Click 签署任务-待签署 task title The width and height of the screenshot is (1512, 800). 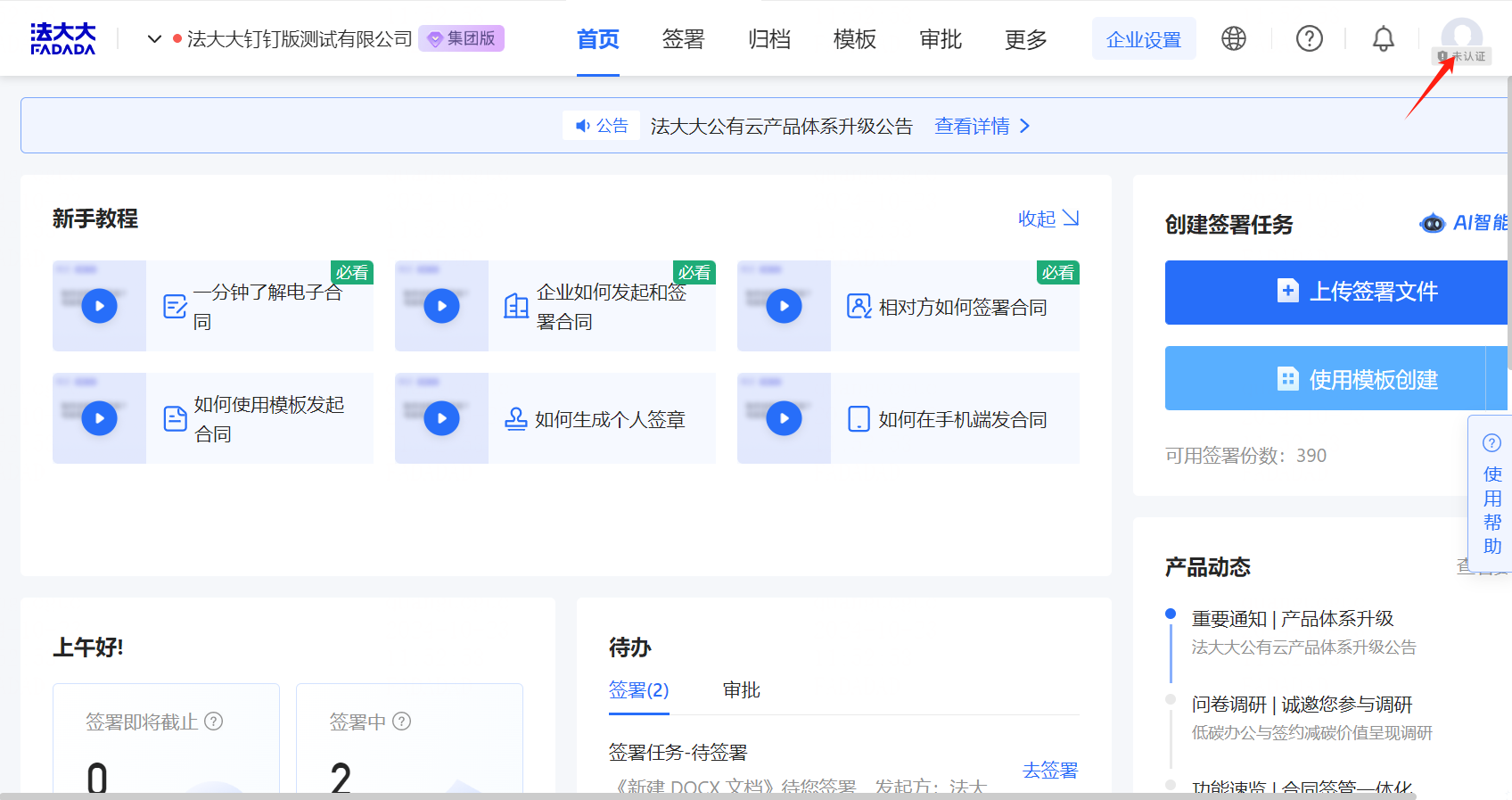678,753
